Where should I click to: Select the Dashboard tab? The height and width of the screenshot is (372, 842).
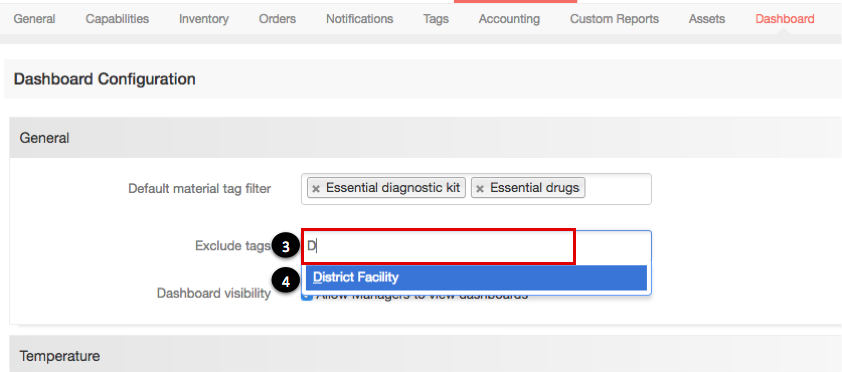tap(785, 19)
